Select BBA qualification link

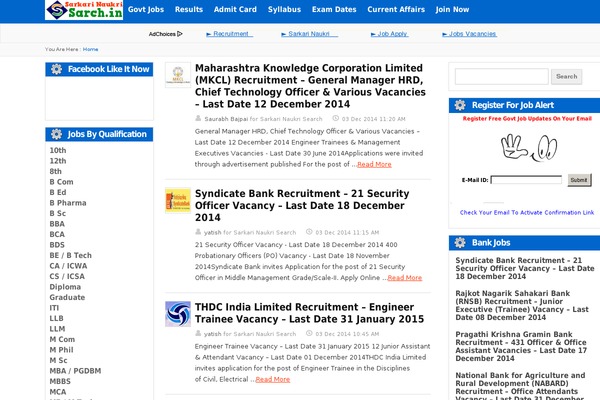pos(57,224)
